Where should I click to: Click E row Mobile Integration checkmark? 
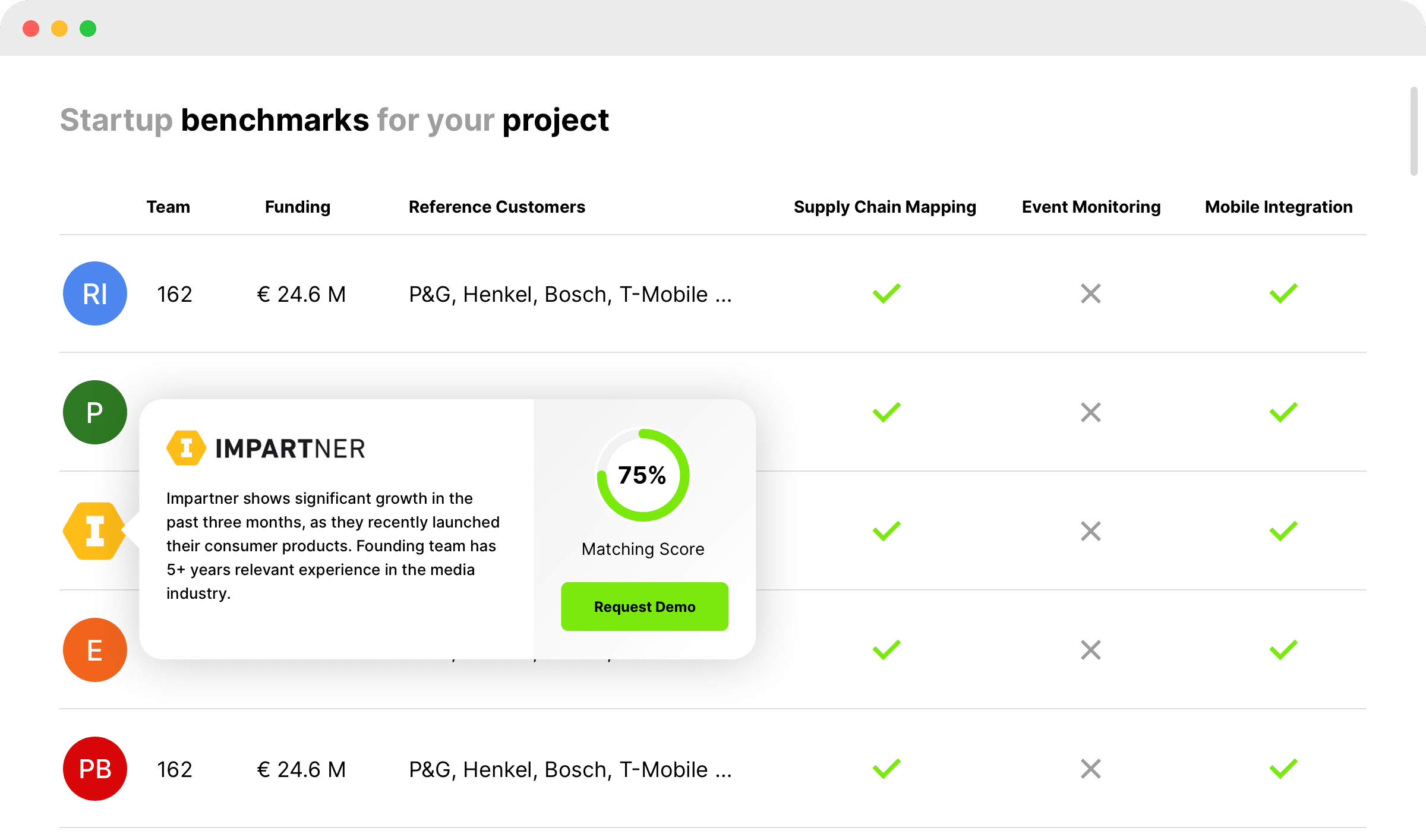pyautogui.click(x=1283, y=650)
